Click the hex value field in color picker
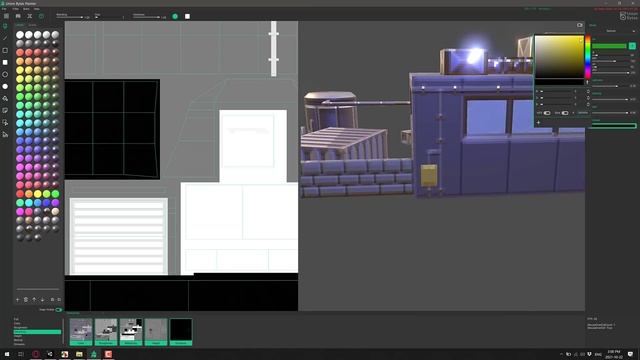640x360 pixels. [583, 113]
